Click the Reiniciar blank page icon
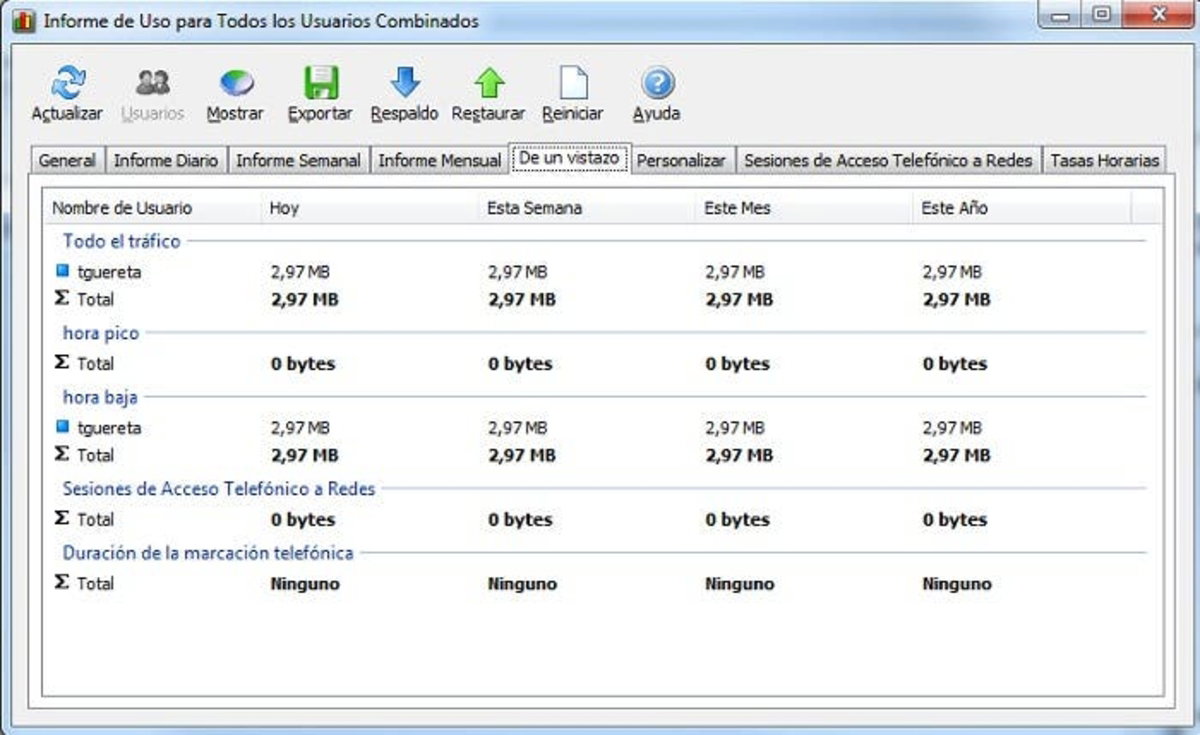Viewport: 1200px width, 735px height. pyautogui.click(x=573, y=82)
